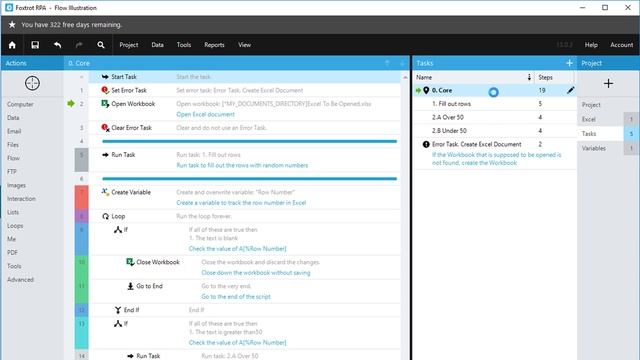
Task: Open the Project menu
Action: [129, 45]
